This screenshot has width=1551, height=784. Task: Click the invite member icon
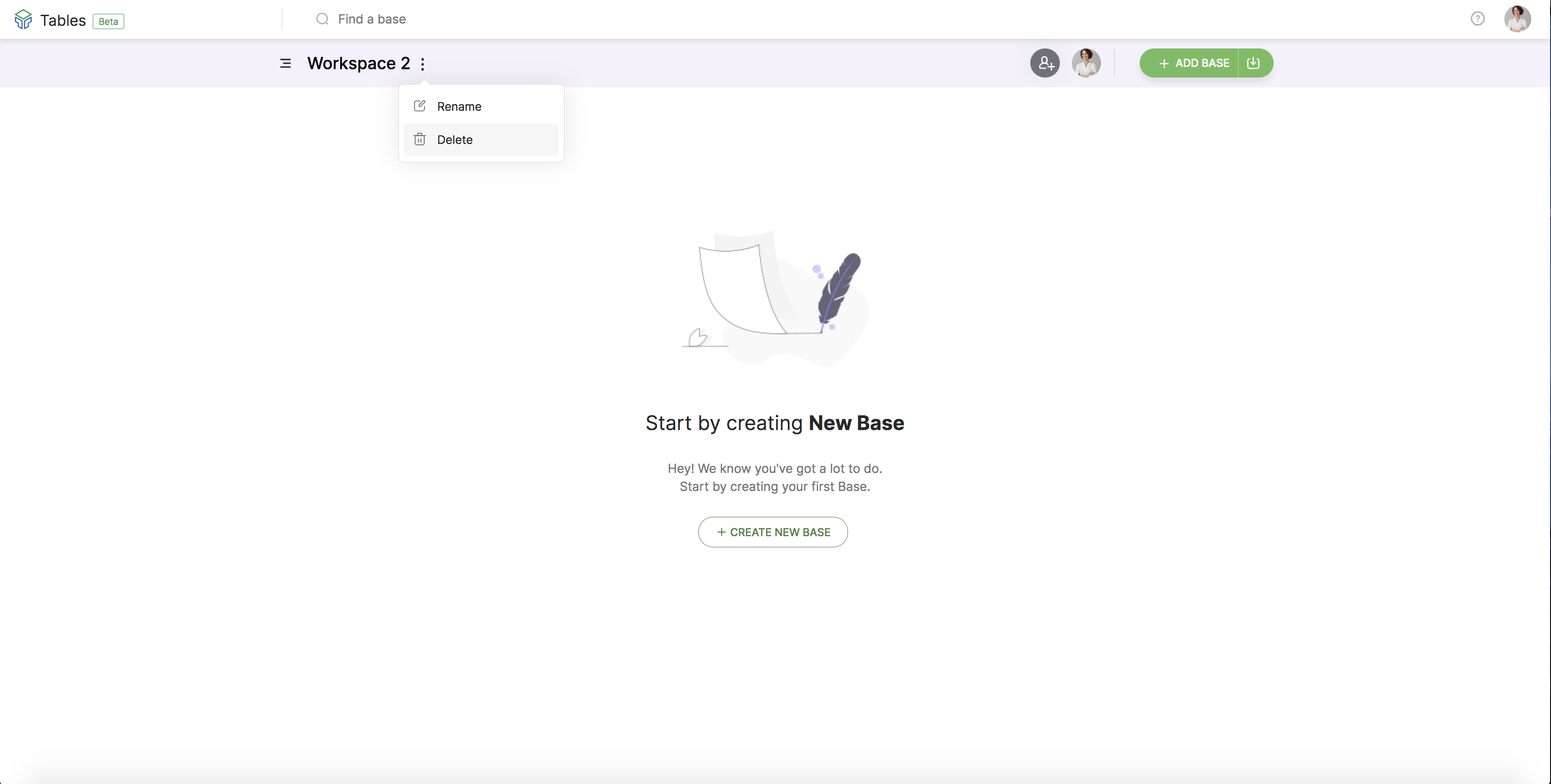tap(1045, 63)
